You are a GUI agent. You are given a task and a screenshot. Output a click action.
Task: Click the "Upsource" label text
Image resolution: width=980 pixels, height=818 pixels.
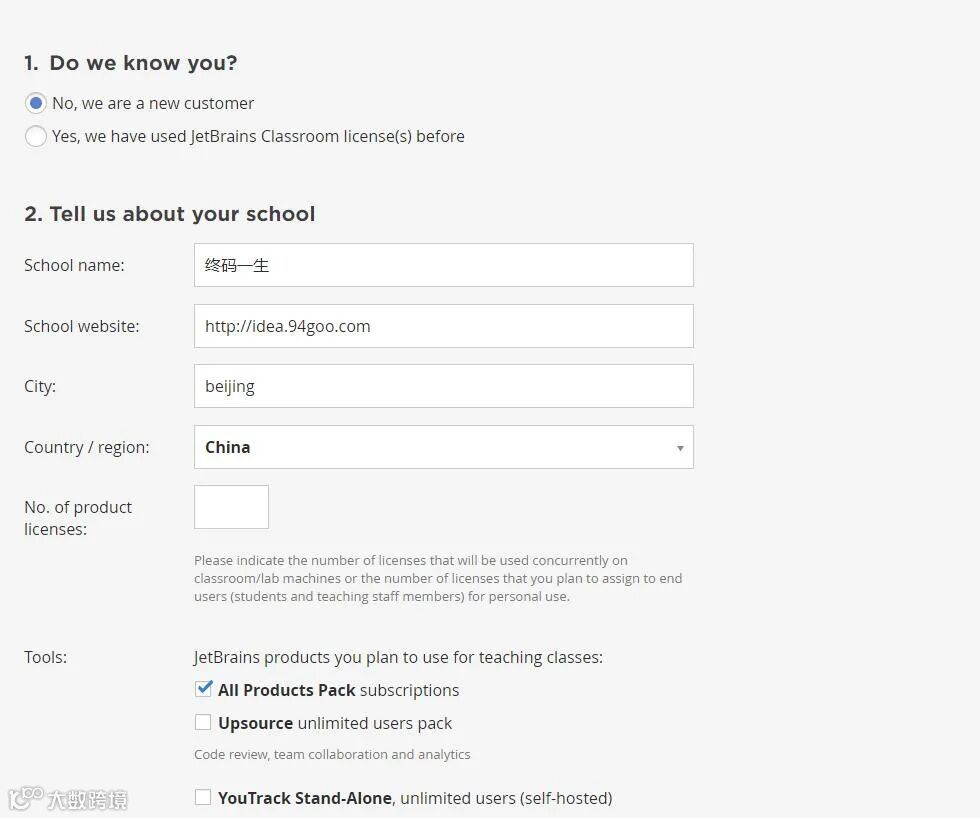[x=256, y=723]
